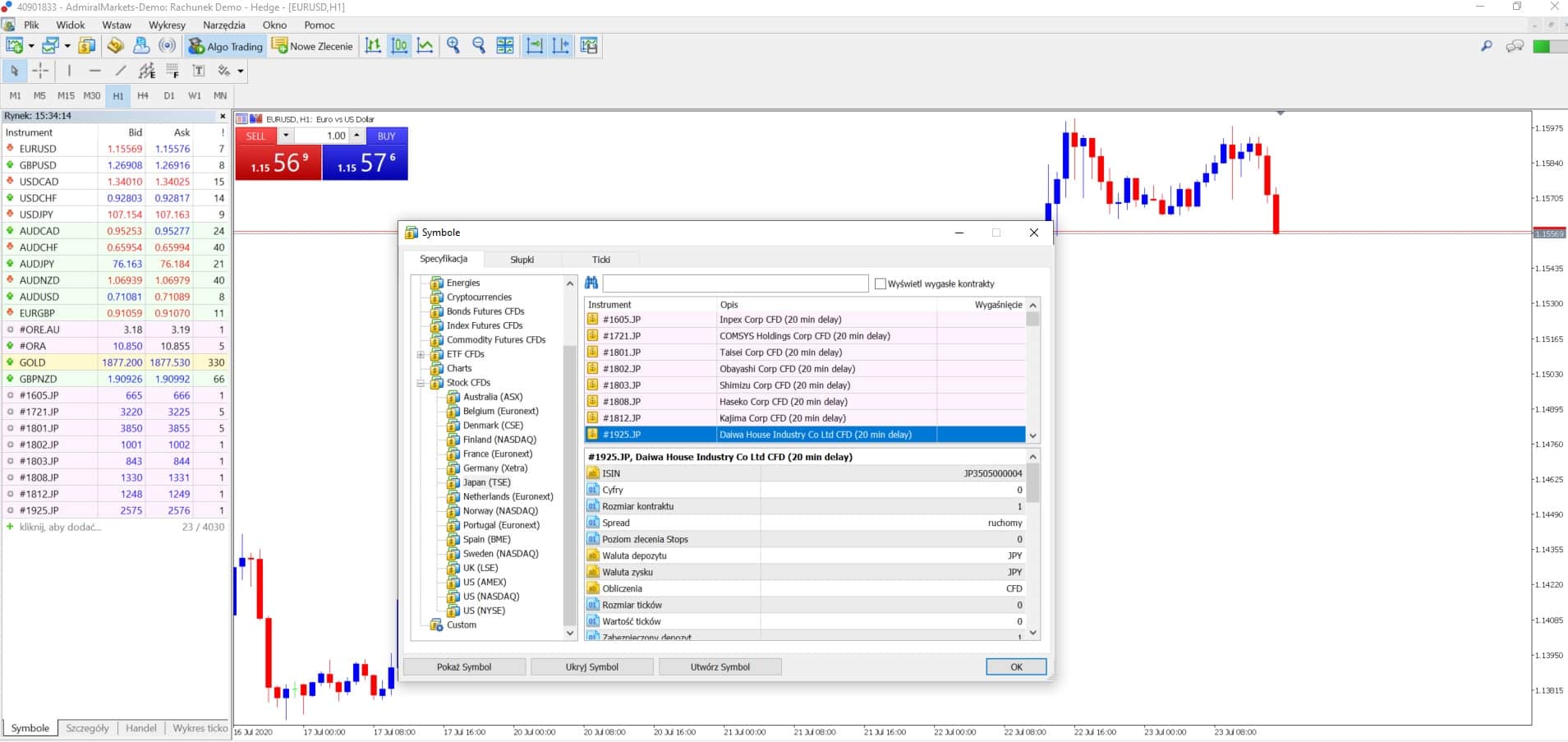Click the red SELL button
The width and height of the screenshot is (1568, 742).
[x=255, y=136]
